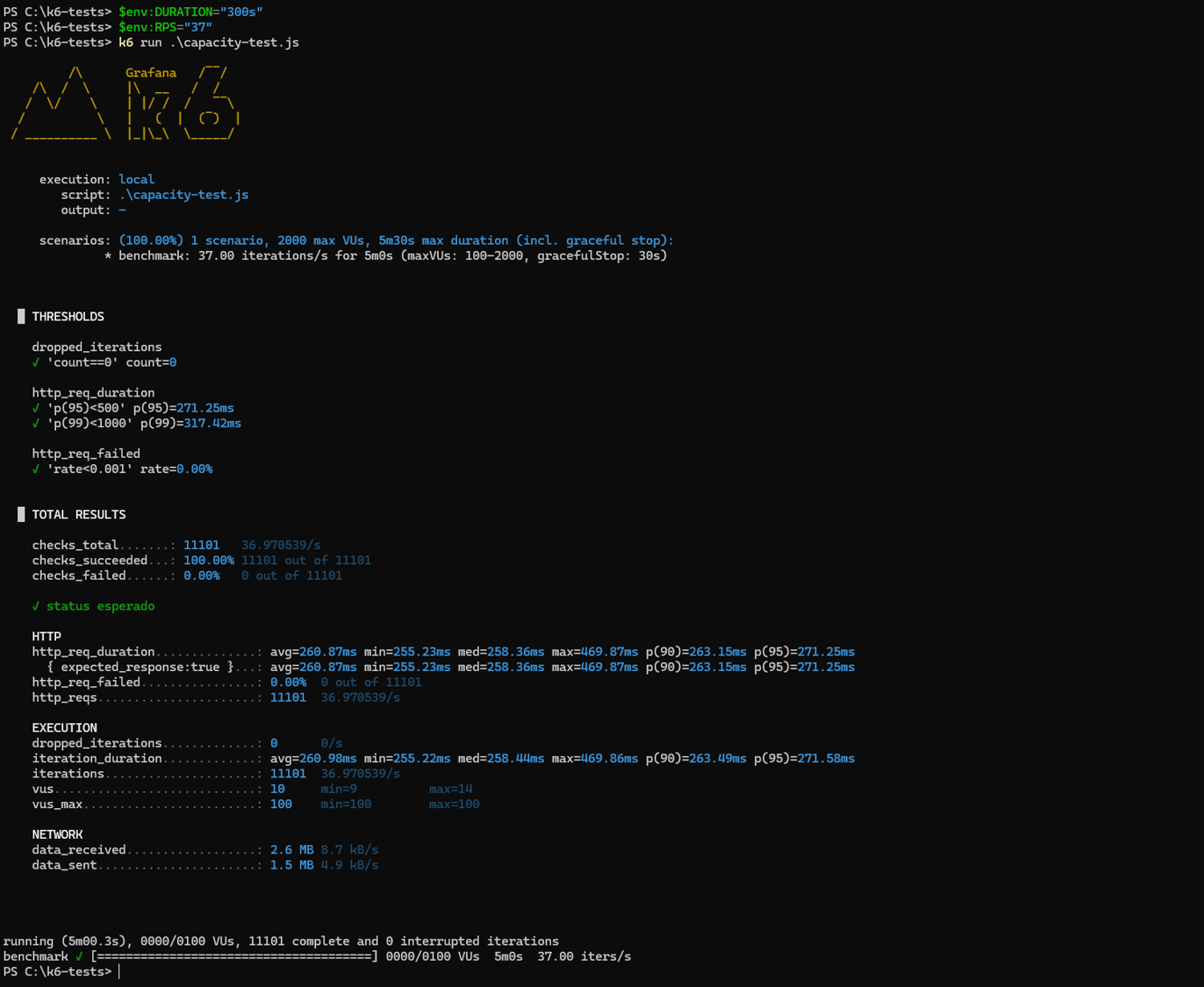Image resolution: width=1204 pixels, height=987 pixels.
Task: Click the 'k6 run' command on the third prompt line
Action: pyautogui.click(x=209, y=42)
